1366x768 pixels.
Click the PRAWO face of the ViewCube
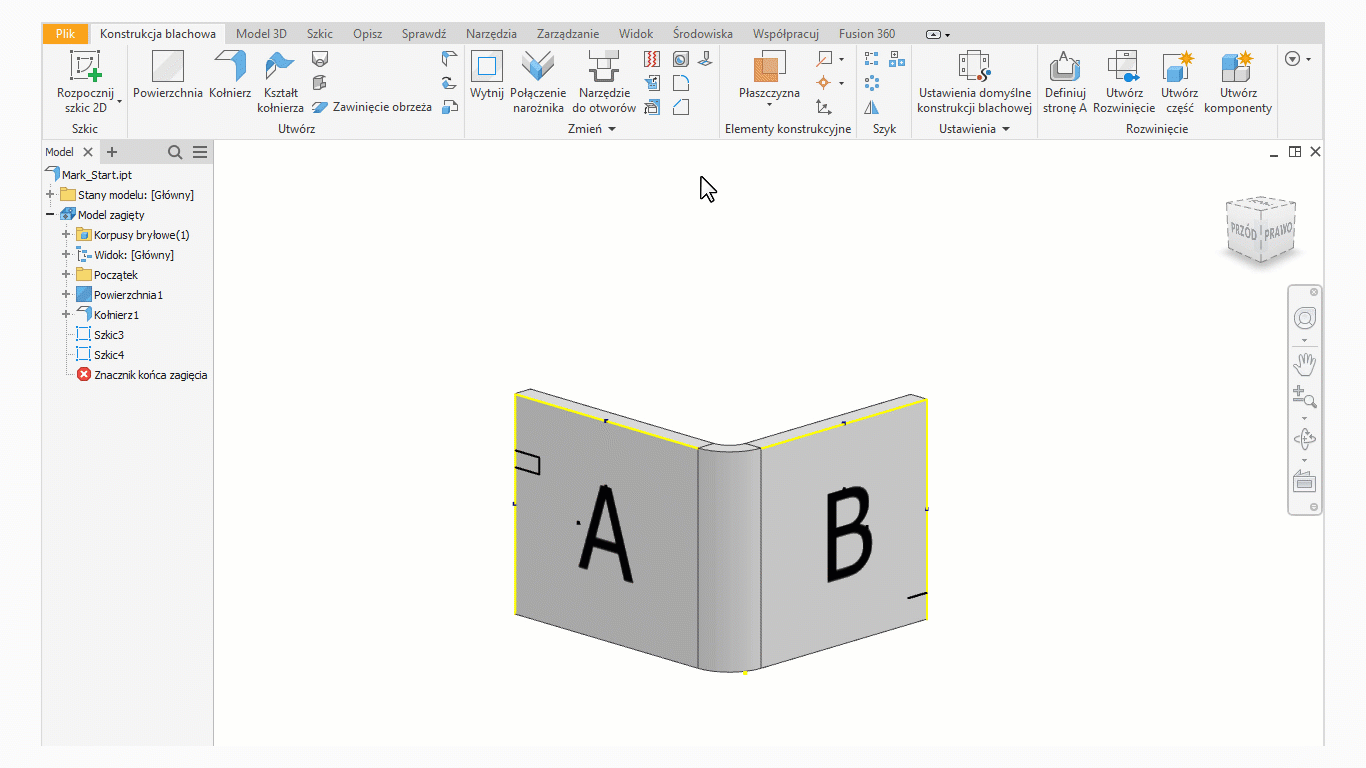pos(1278,230)
